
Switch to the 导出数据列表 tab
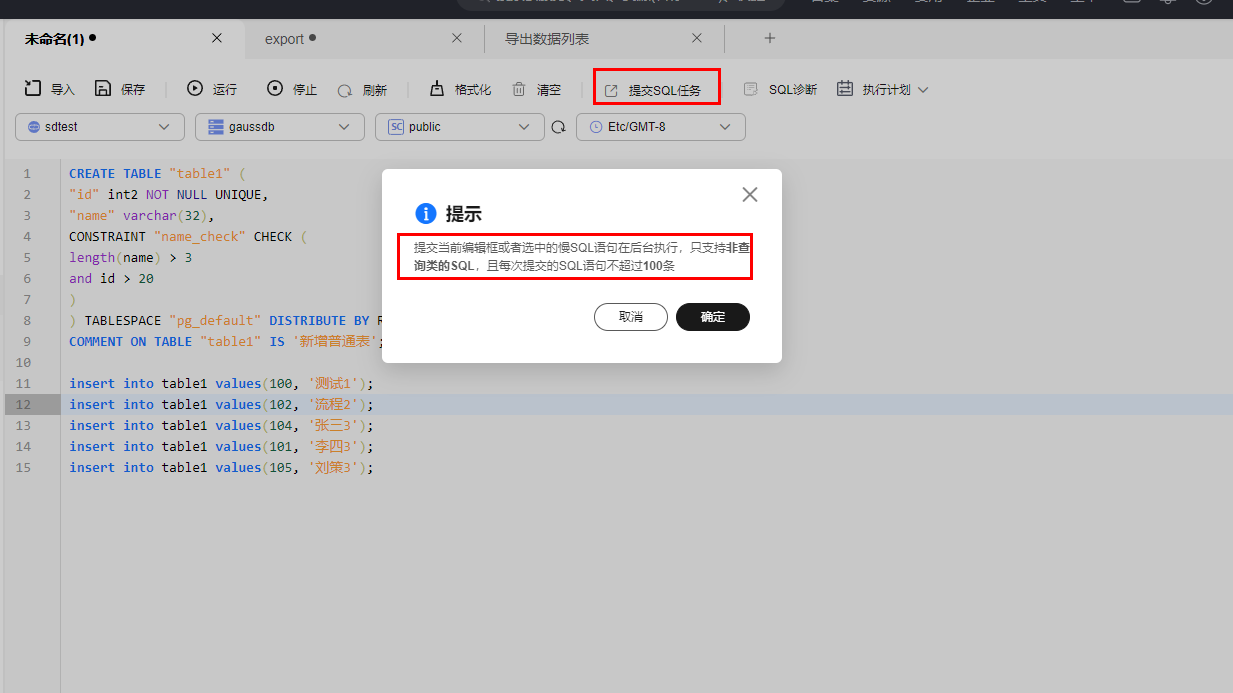pos(547,39)
